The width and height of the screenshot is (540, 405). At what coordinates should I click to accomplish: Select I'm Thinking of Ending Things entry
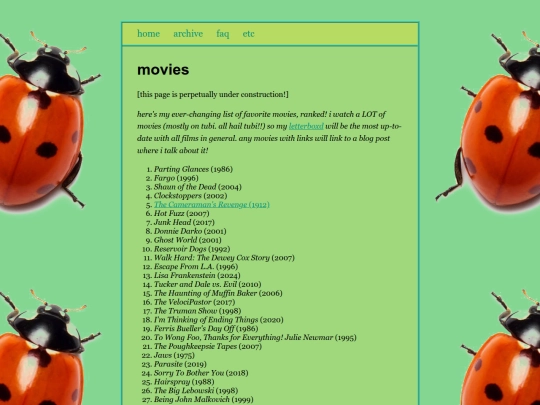click(x=218, y=320)
